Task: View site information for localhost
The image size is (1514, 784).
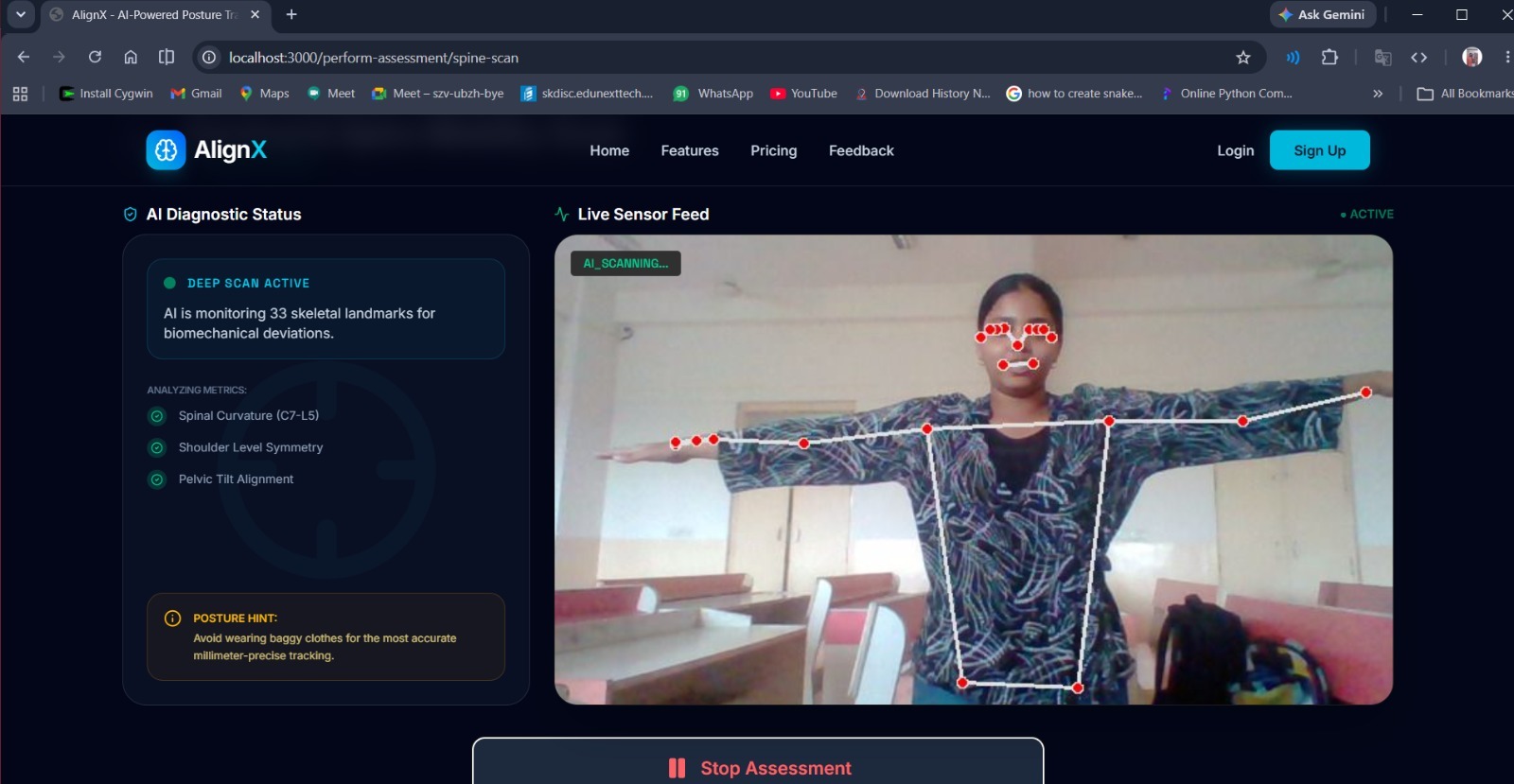Action: (x=209, y=58)
